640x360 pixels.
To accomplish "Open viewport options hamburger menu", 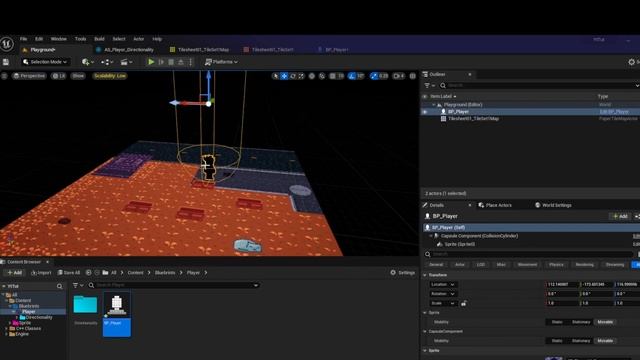I will (x=4, y=76).
